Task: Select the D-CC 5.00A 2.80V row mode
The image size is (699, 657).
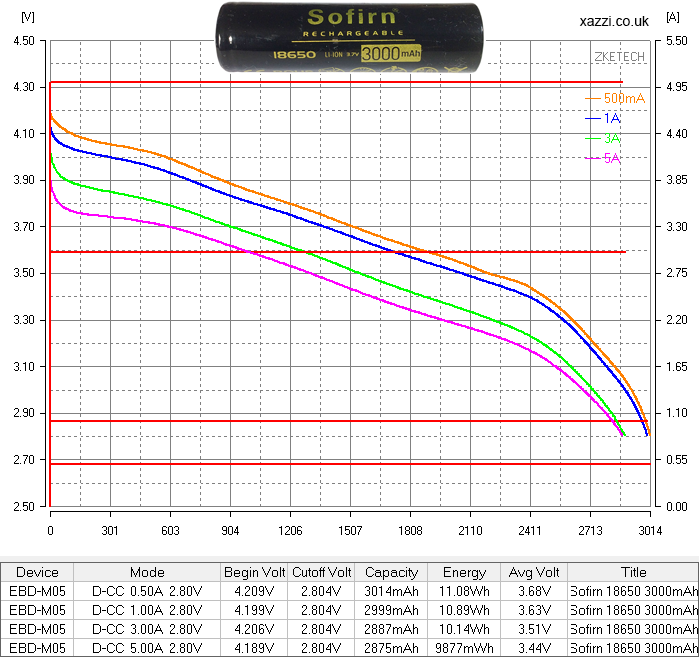Action: [147, 648]
